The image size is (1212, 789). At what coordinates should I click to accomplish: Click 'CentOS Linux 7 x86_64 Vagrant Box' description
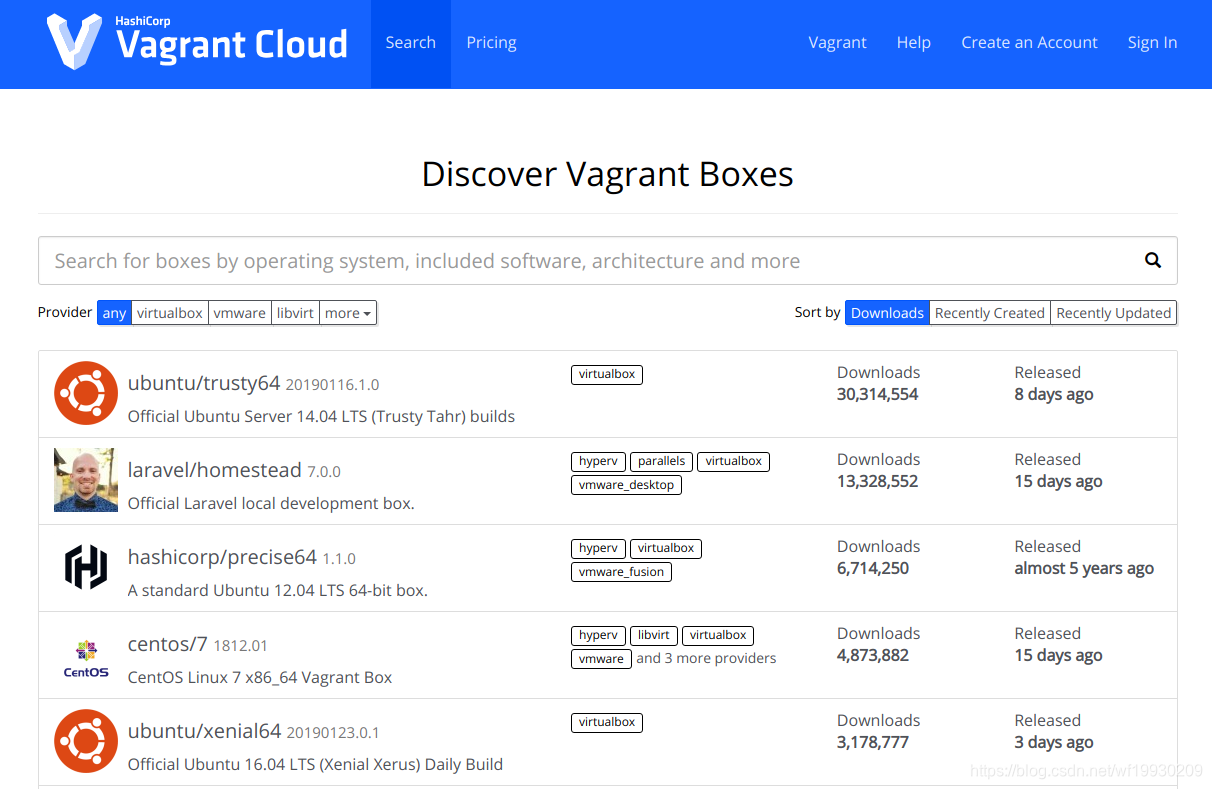pyautogui.click(x=260, y=677)
